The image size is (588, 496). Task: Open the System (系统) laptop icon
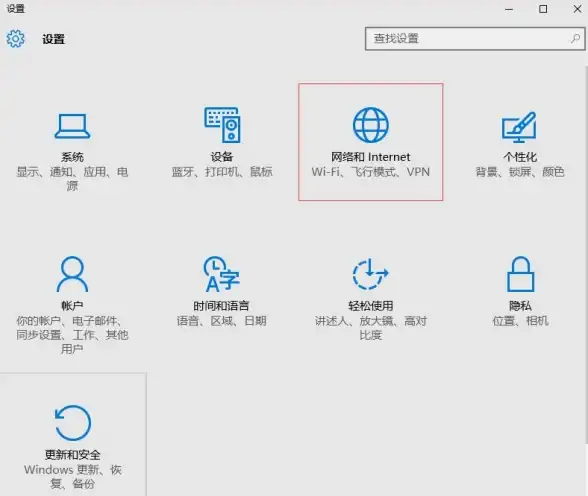click(72, 126)
